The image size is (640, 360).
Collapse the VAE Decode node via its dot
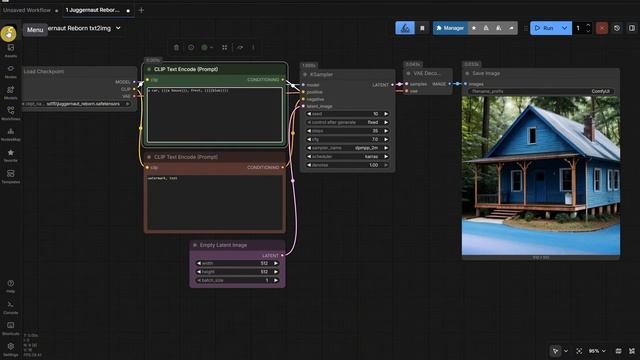click(x=408, y=73)
